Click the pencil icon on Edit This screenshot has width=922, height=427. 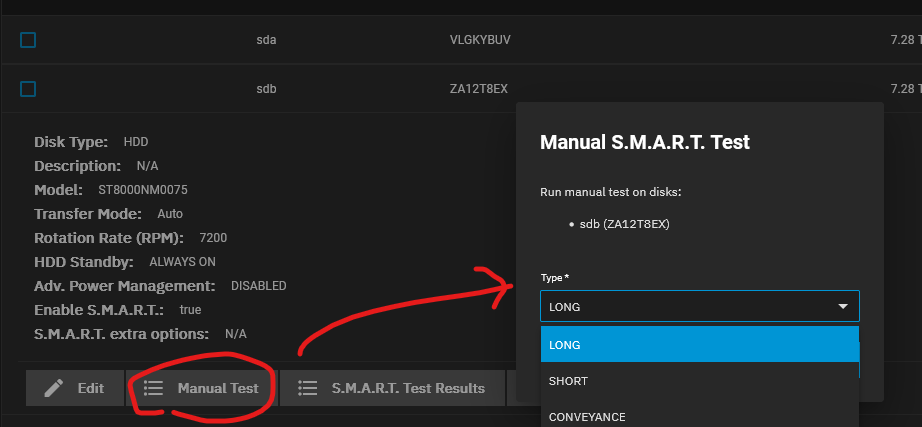[x=54, y=388]
